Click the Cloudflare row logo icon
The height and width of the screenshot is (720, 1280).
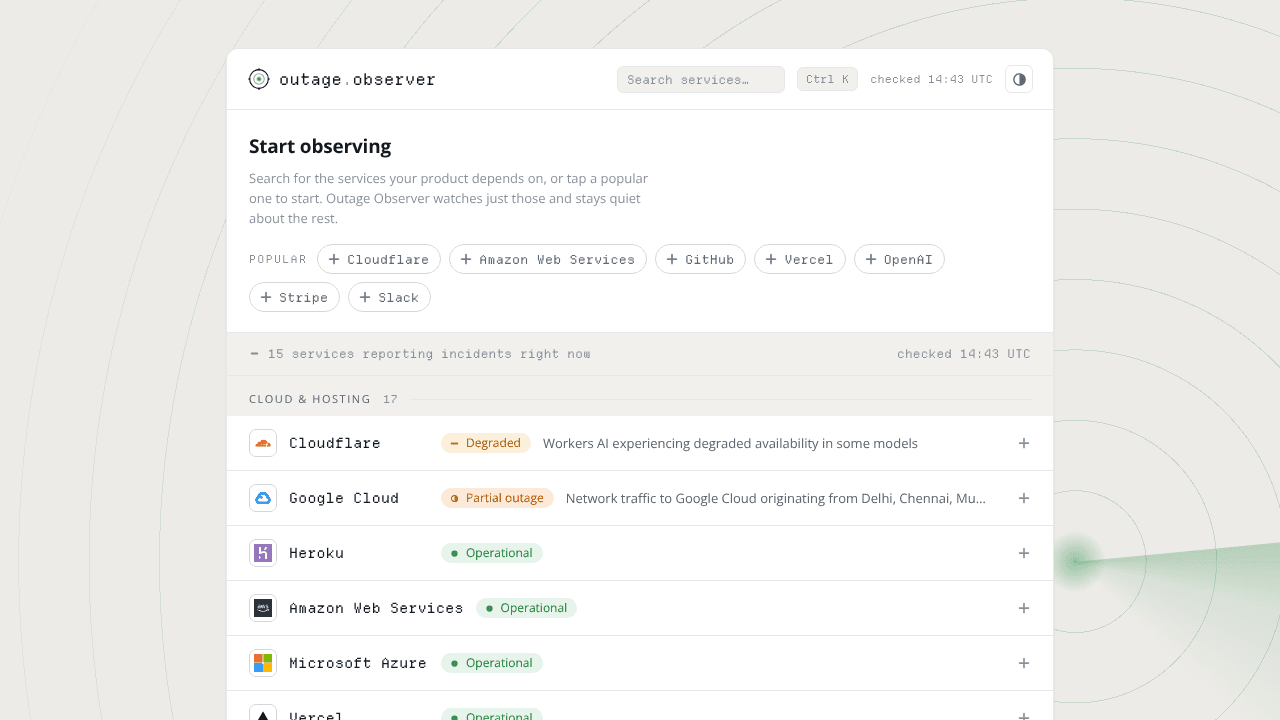click(x=263, y=443)
